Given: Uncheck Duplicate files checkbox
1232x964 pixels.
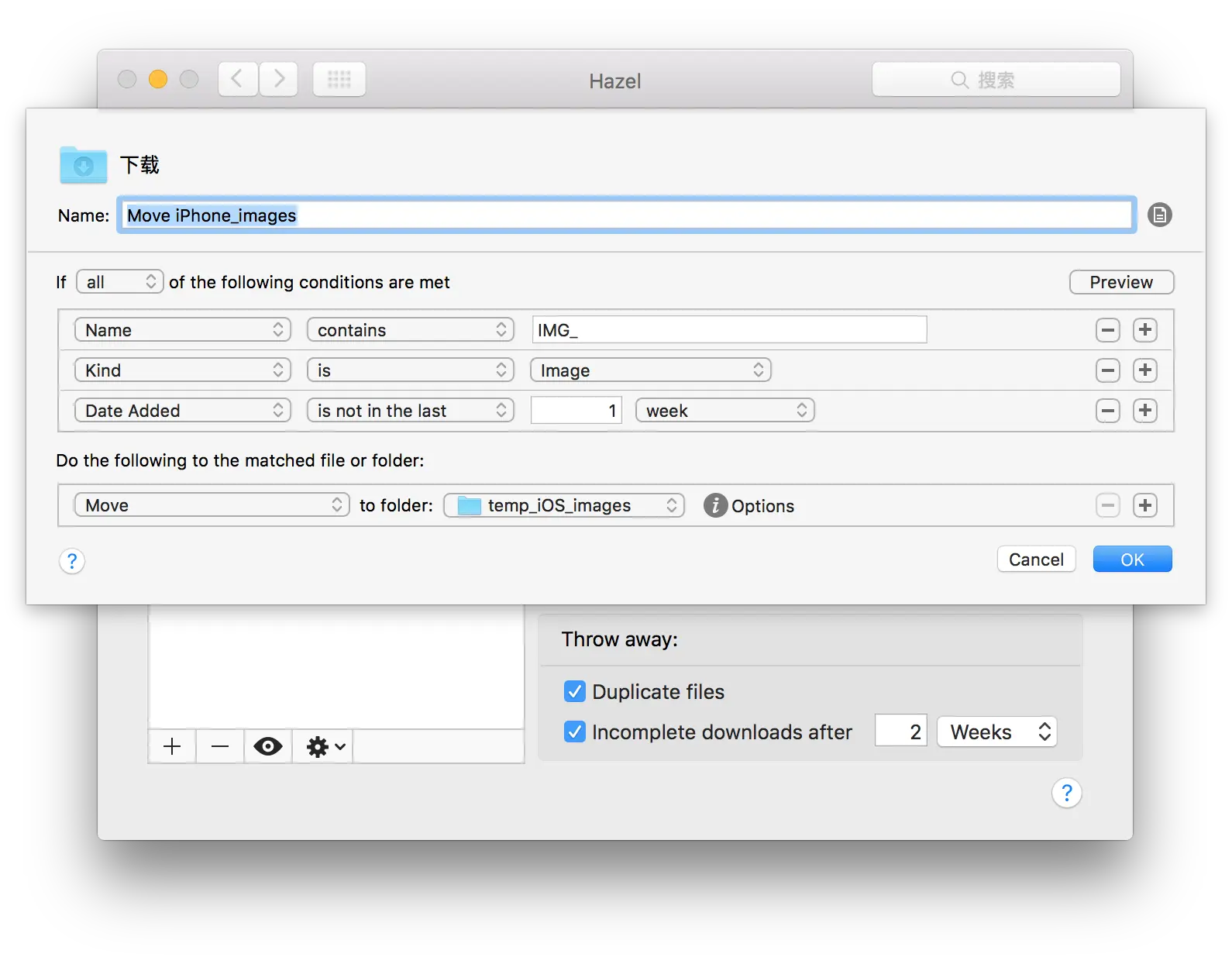Looking at the screenshot, I should (575, 691).
